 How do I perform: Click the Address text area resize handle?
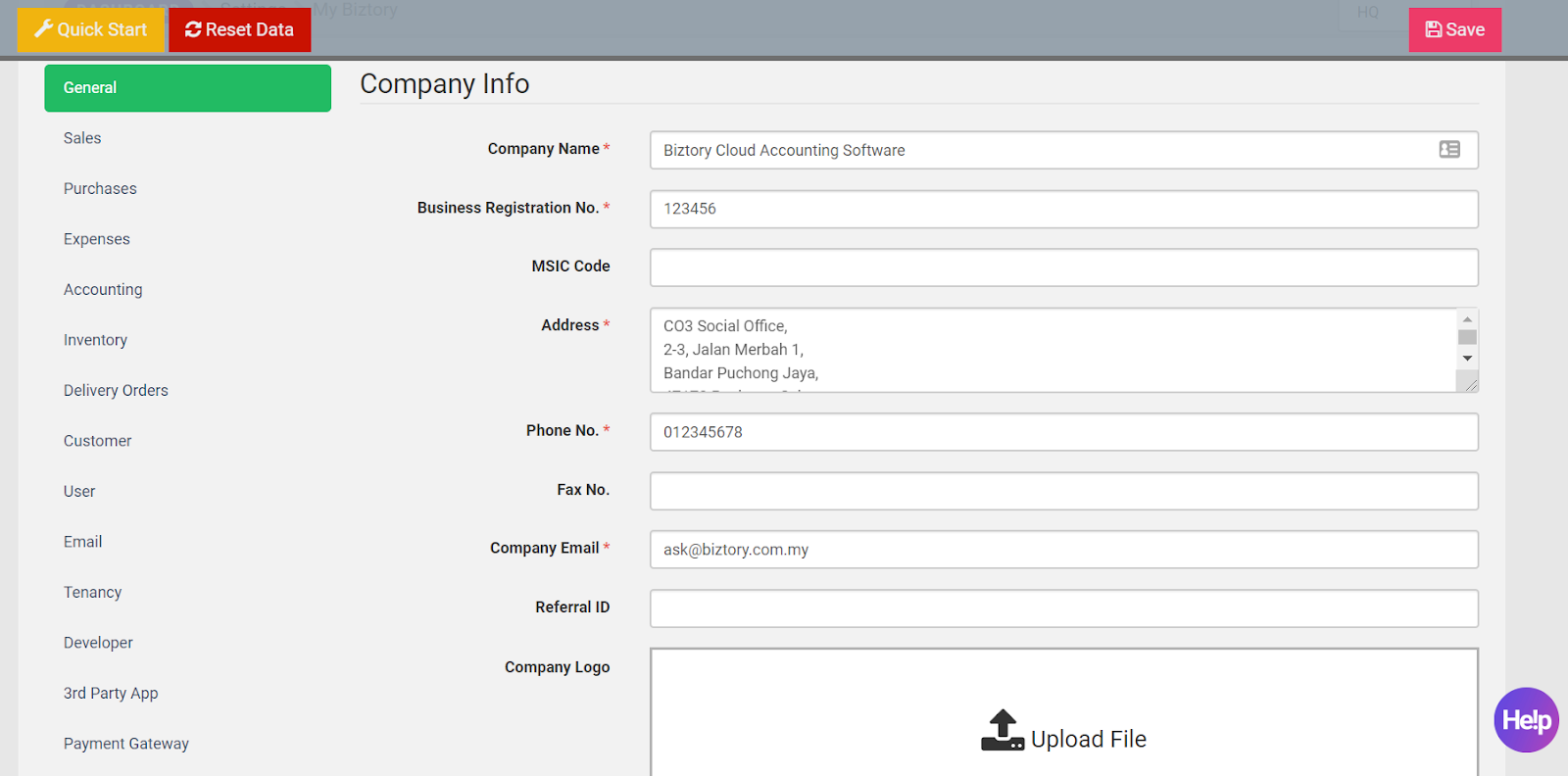[x=1471, y=385]
